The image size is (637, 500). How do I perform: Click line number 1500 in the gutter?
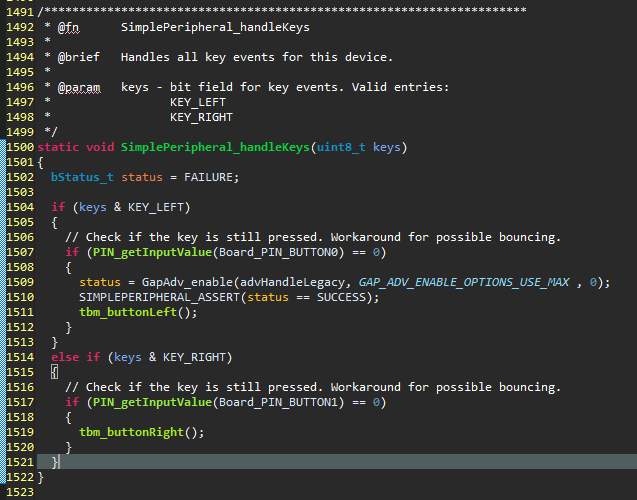pyautogui.click(x=20, y=147)
